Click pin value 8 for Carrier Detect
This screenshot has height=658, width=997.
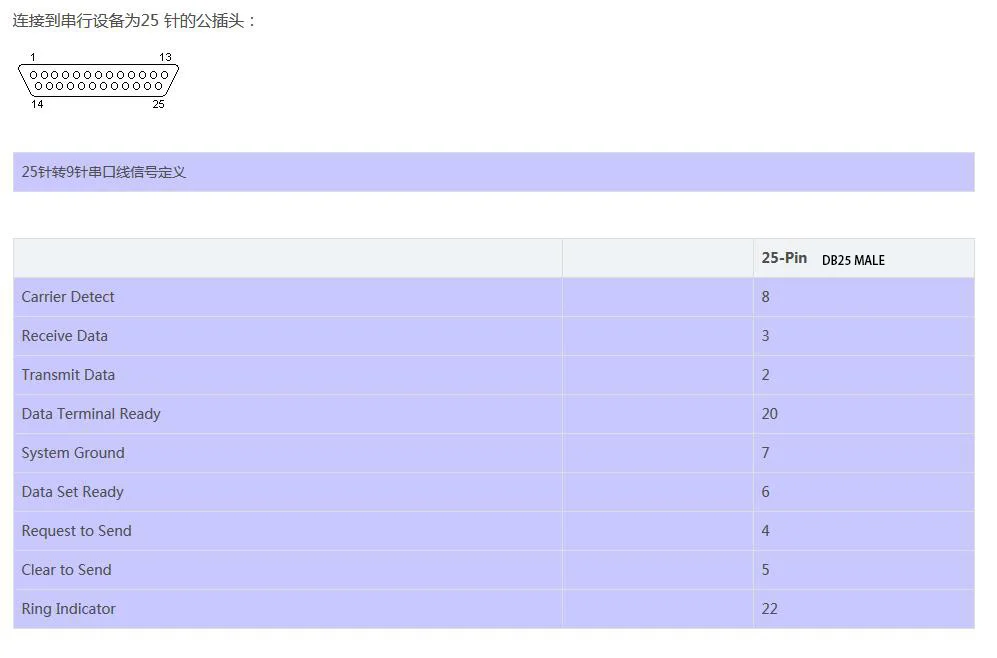click(x=766, y=297)
